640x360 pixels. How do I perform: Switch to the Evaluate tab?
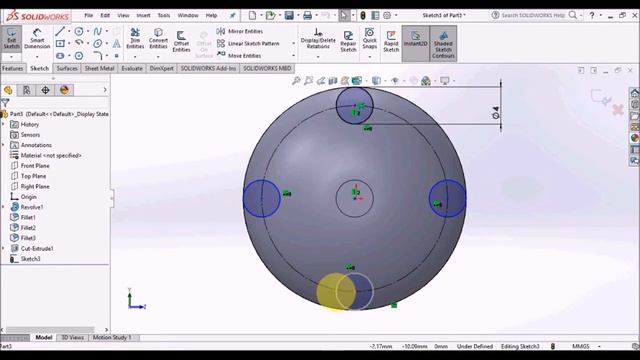click(x=132, y=68)
